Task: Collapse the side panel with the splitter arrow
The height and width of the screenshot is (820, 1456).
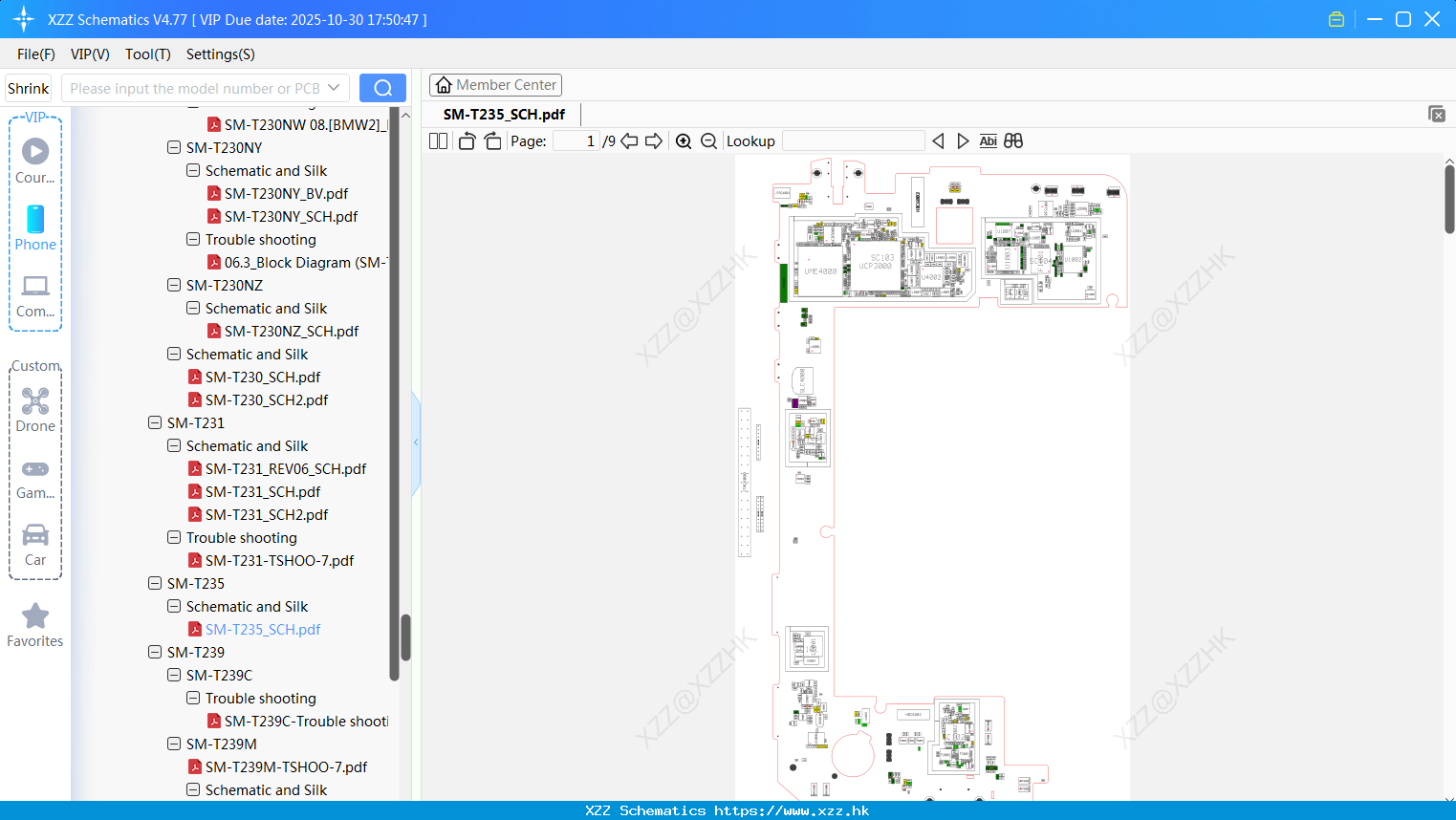Action: [416, 442]
